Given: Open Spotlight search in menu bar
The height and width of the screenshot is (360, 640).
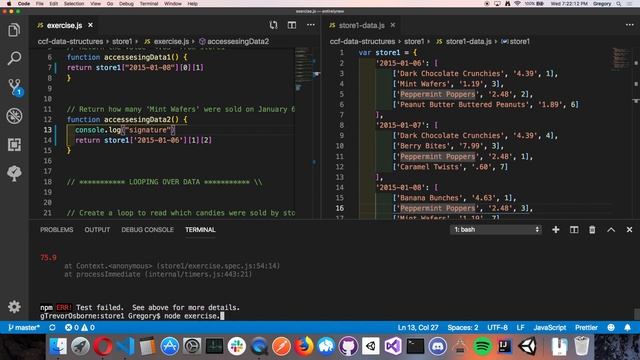Looking at the screenshot, I should (619, 3).
